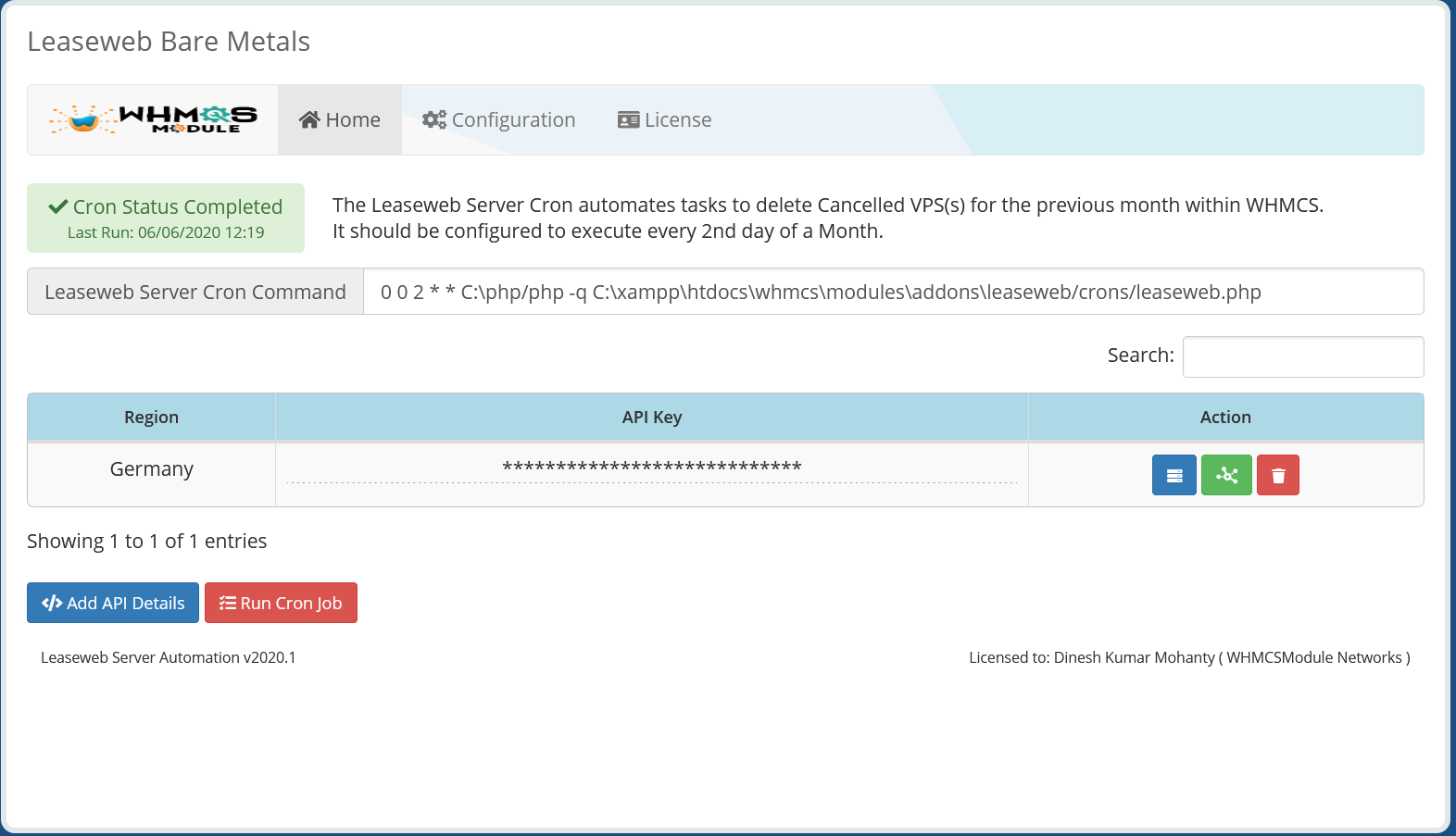Click the cron command text field

894,292
